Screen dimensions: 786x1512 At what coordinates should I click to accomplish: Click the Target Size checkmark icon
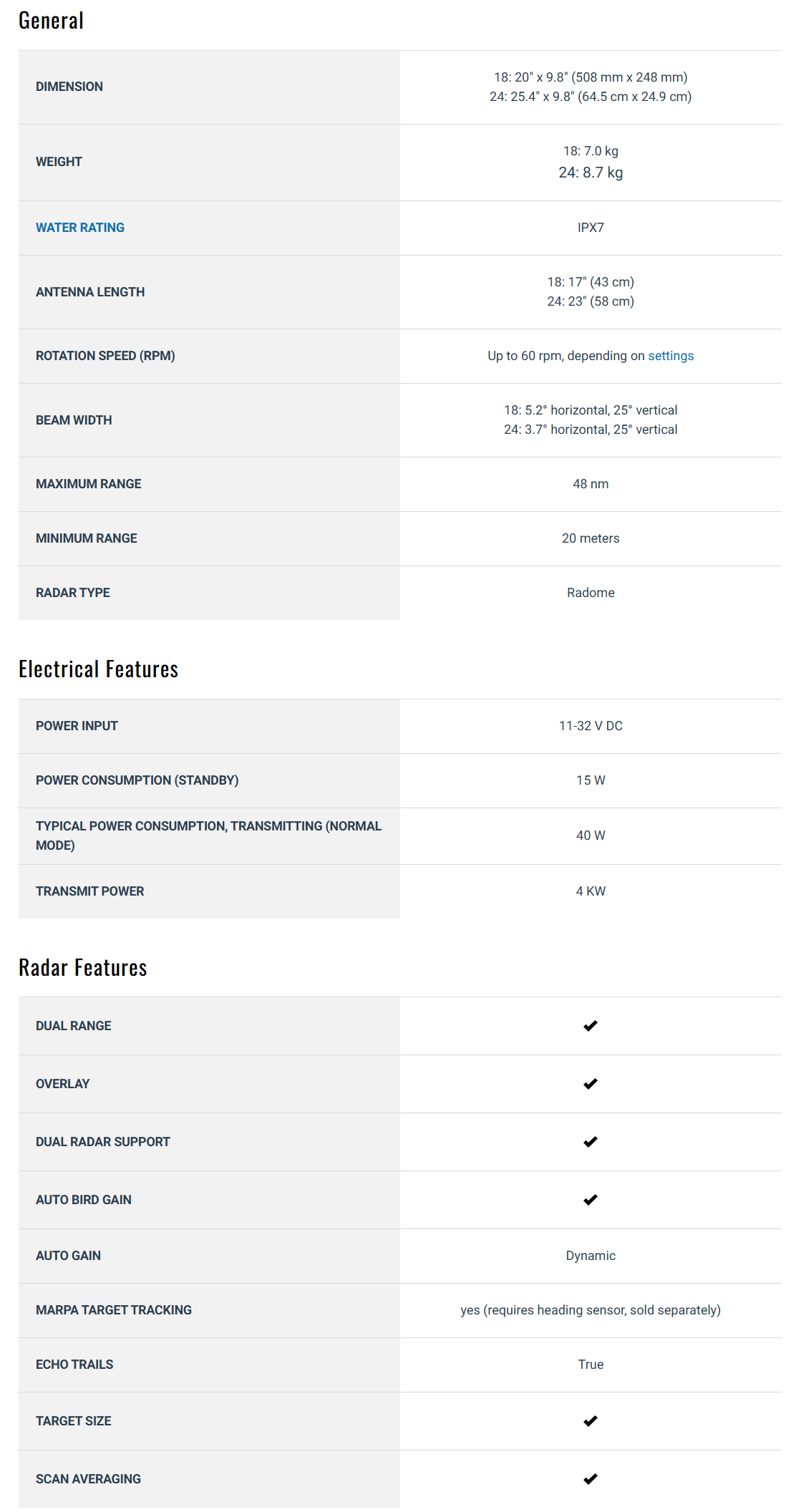click(590, 1421)
